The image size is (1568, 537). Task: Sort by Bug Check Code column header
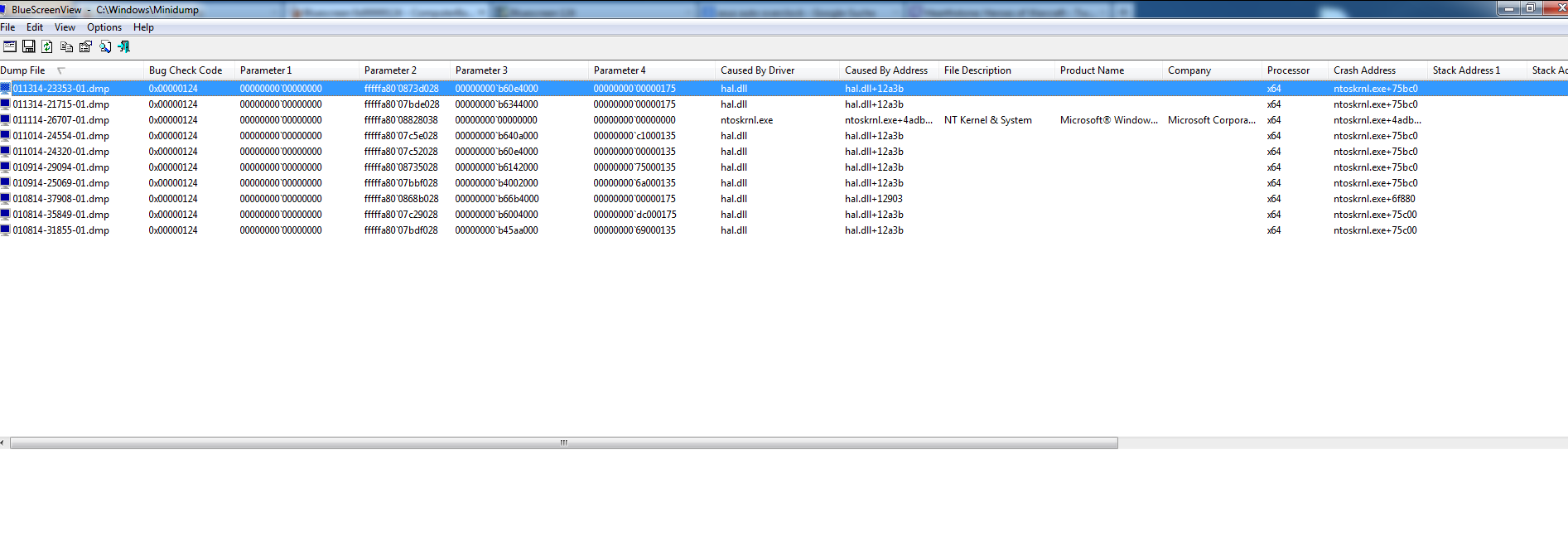(189, 70)
